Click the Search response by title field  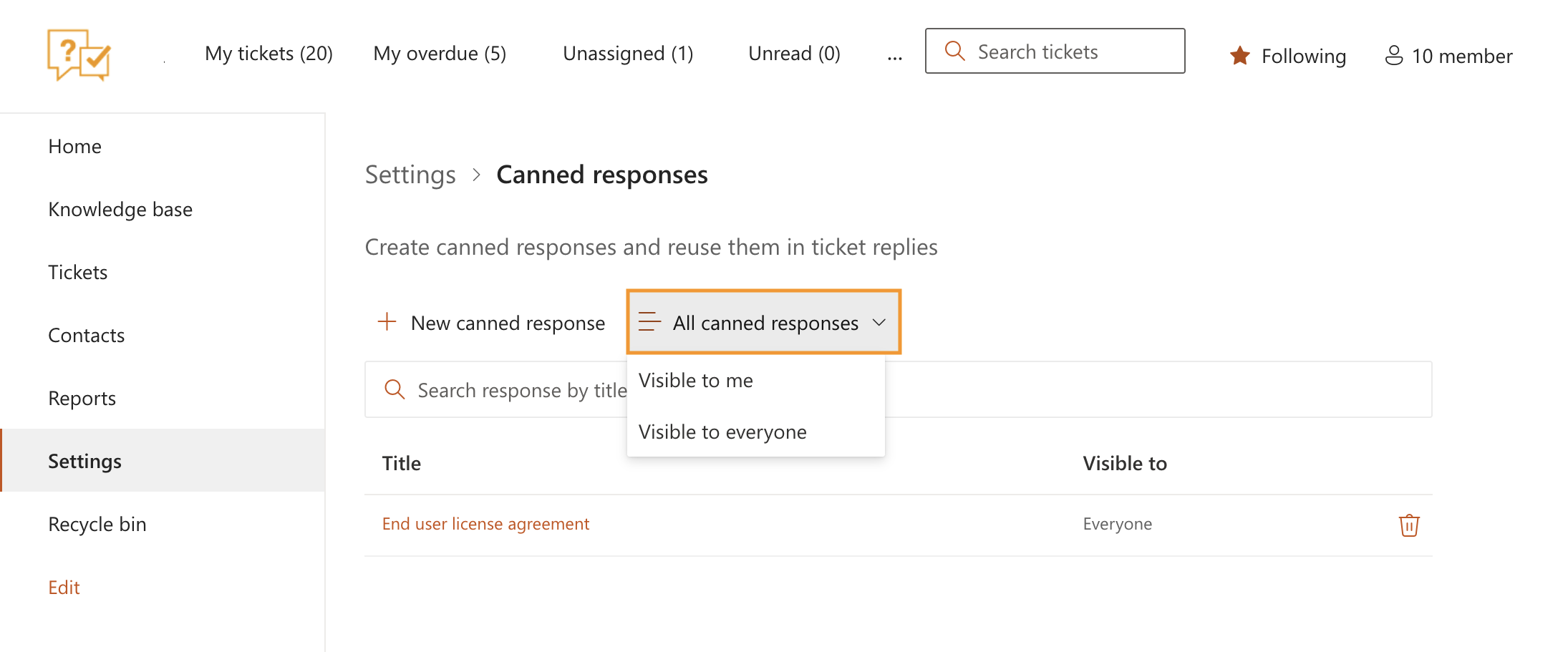[x=898, y=389]
